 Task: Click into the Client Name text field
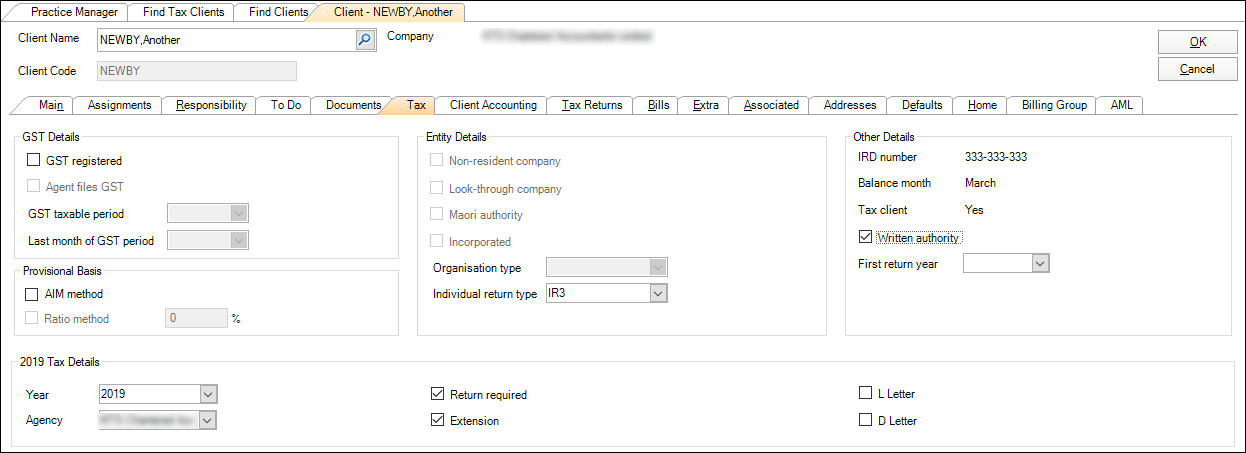(225, 40)
